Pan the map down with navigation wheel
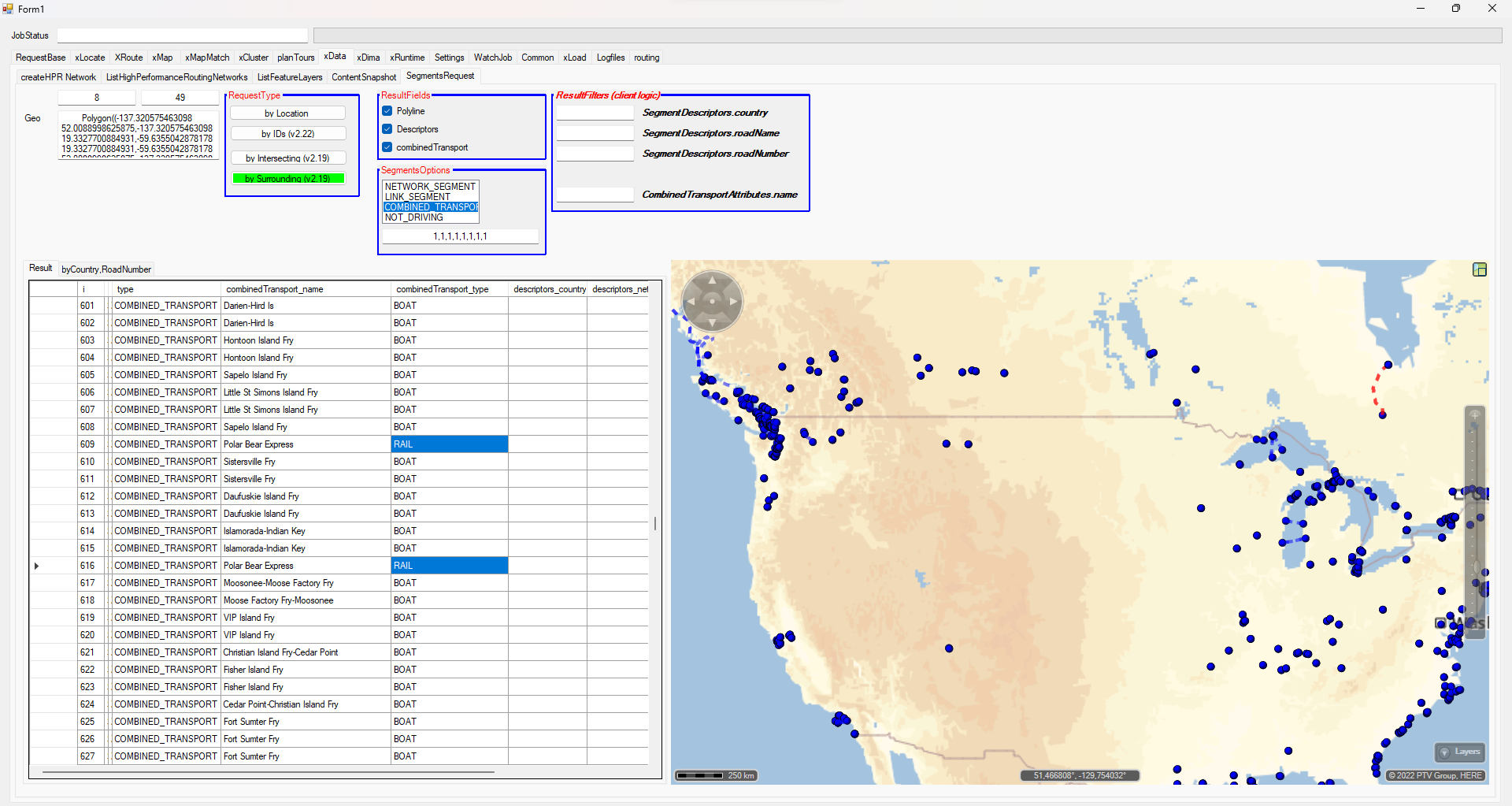This screenshot has height=806, width=1512. (712, 322)
